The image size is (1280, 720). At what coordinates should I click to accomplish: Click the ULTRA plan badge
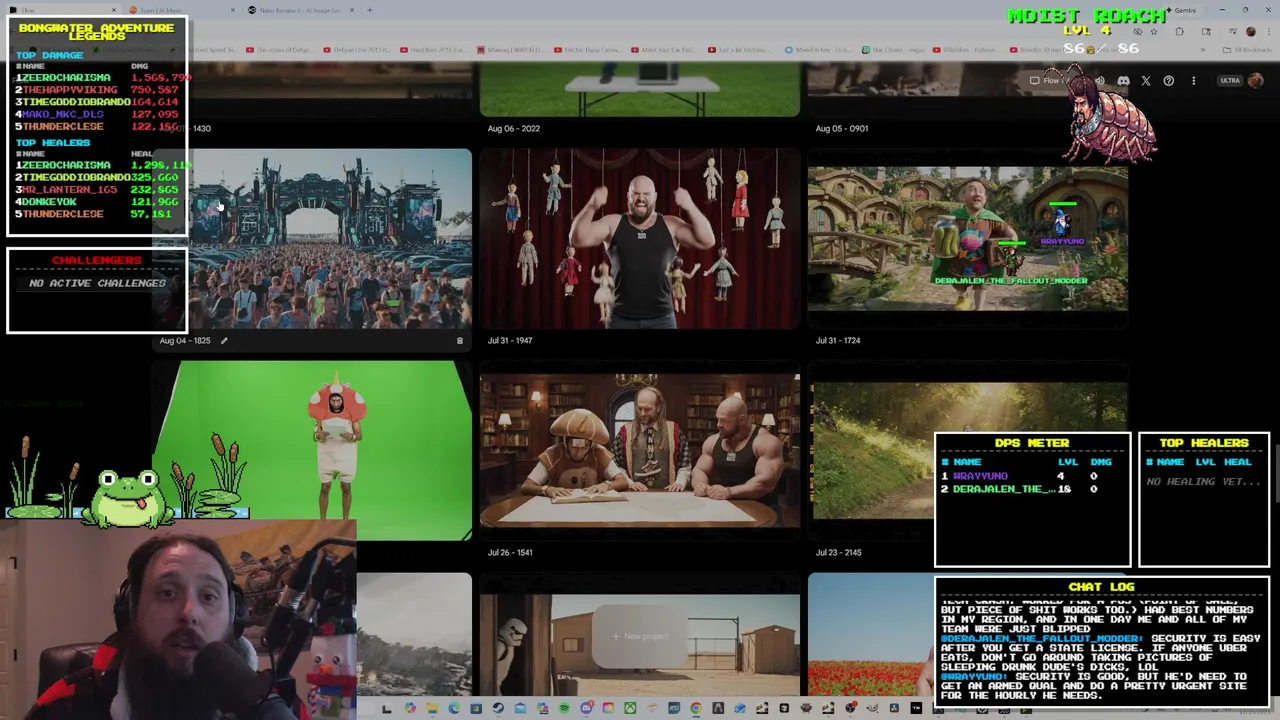pos(1230,81)
